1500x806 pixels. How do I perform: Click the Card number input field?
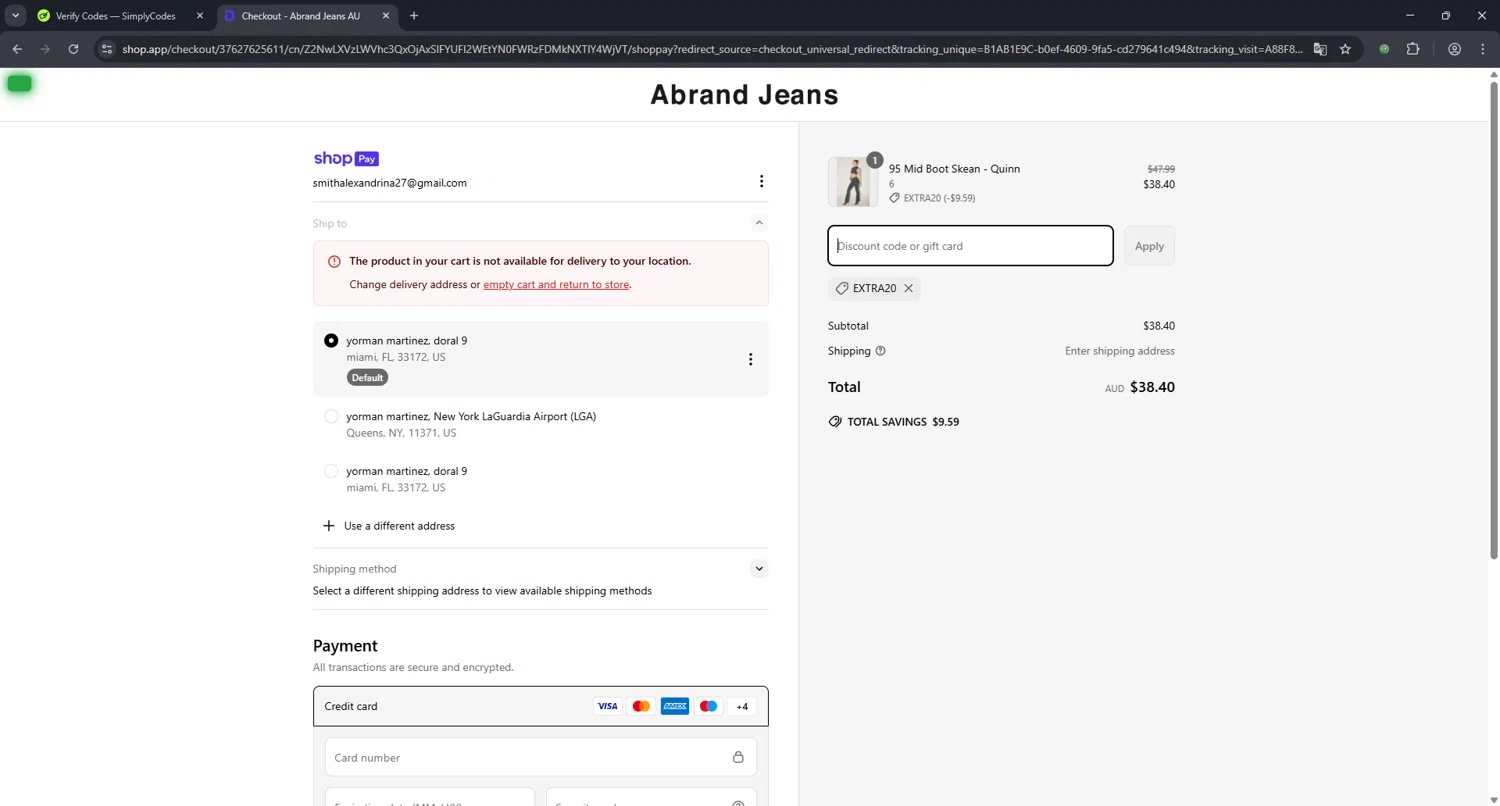[x=540, y=758]
